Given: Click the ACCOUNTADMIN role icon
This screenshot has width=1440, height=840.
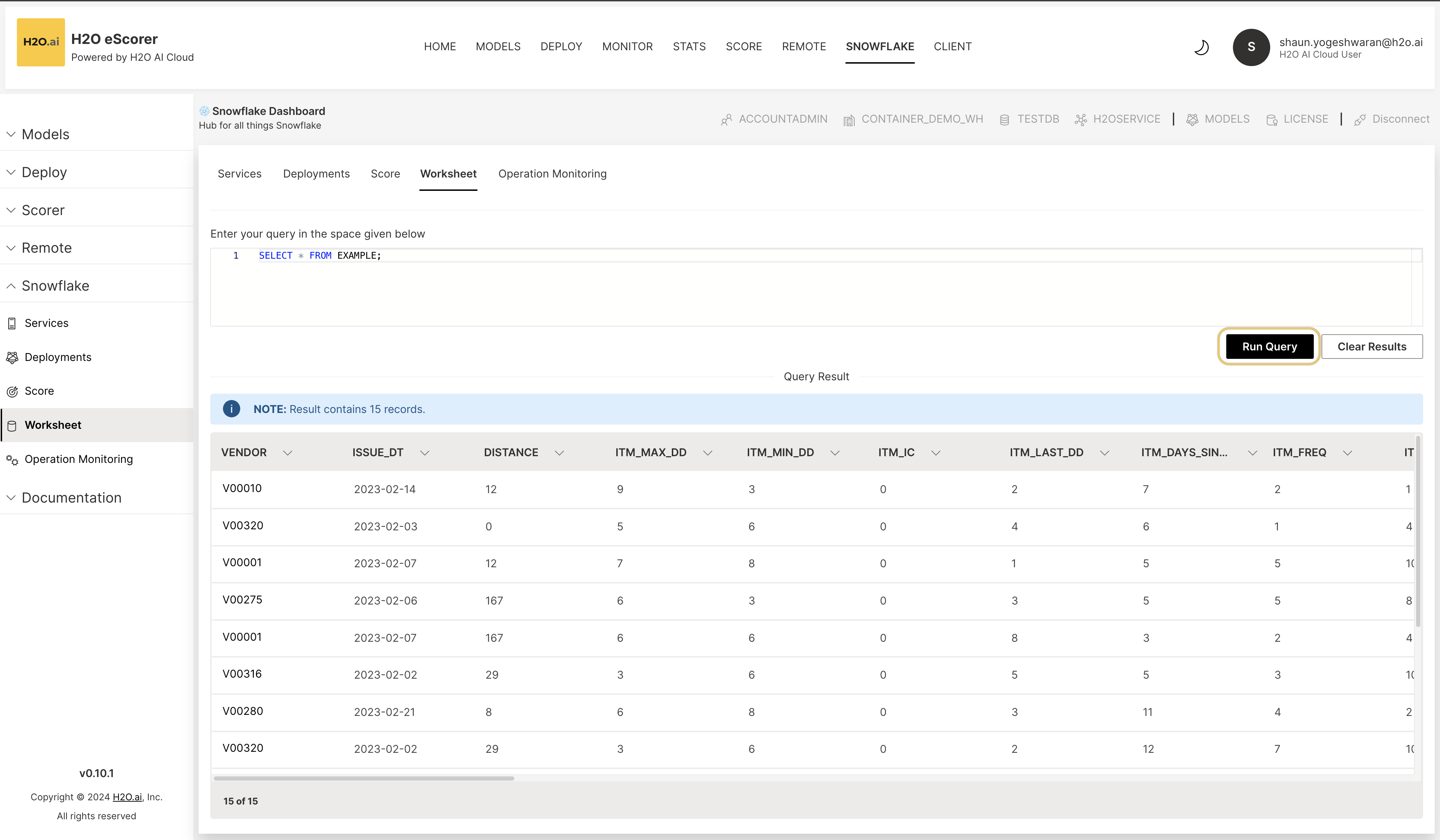Looking at the screenshot, I should (x=726, y=119).
